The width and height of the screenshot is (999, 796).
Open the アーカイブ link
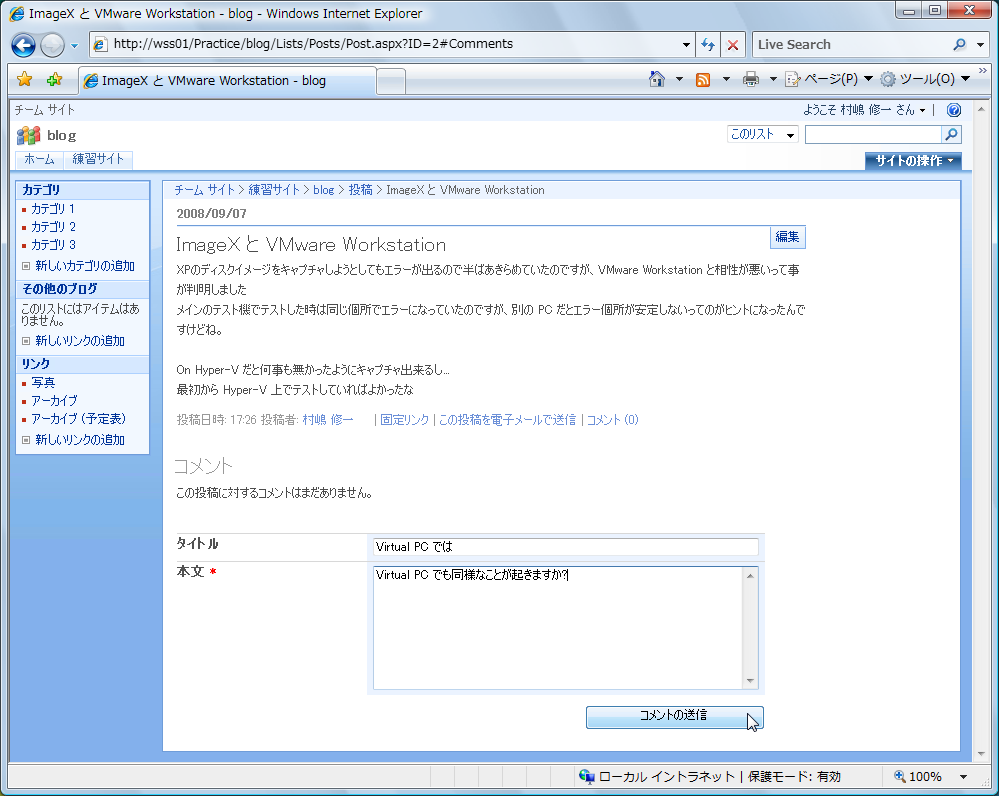54,401
